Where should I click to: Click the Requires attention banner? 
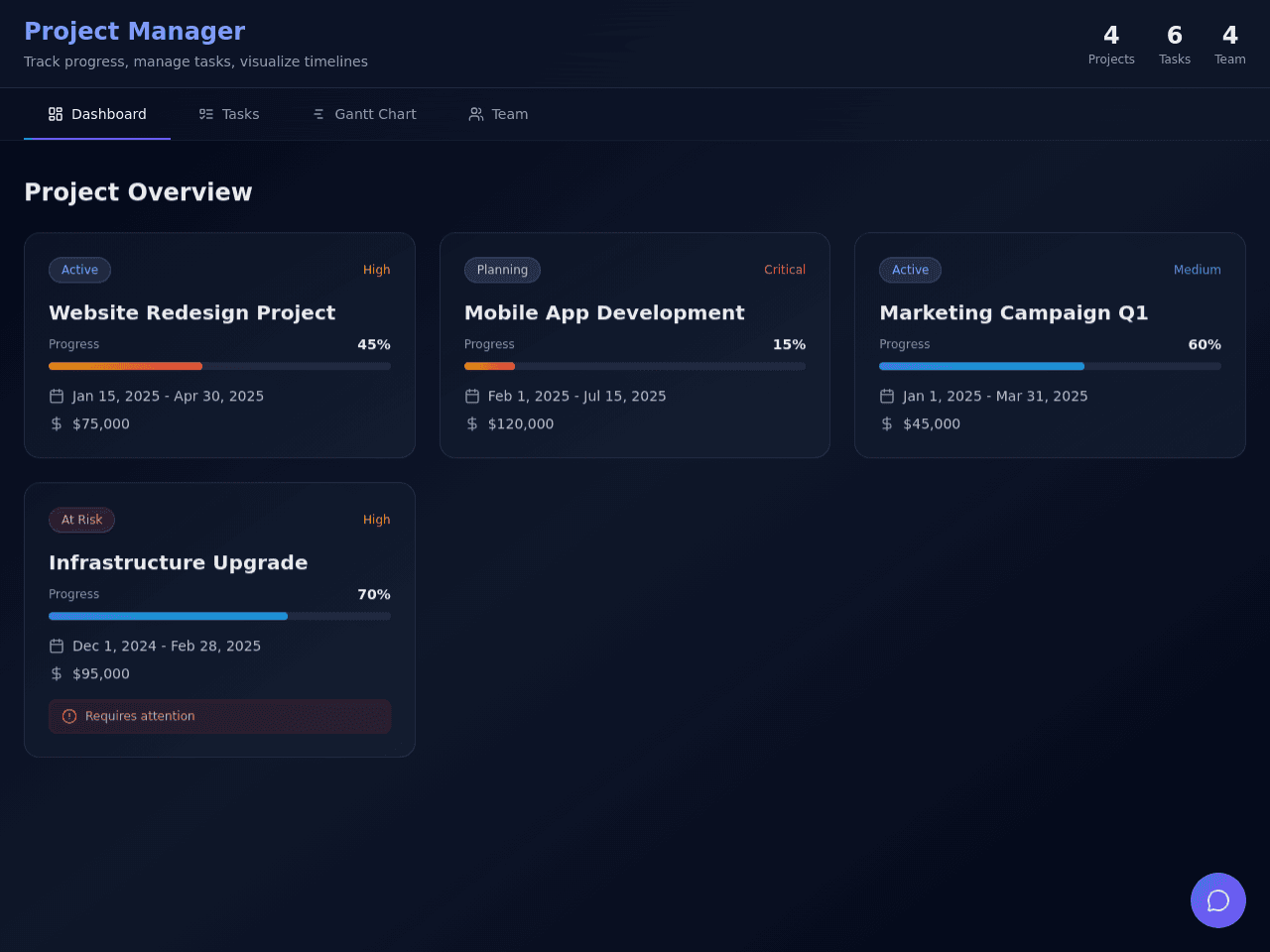[x=219, y=716]
